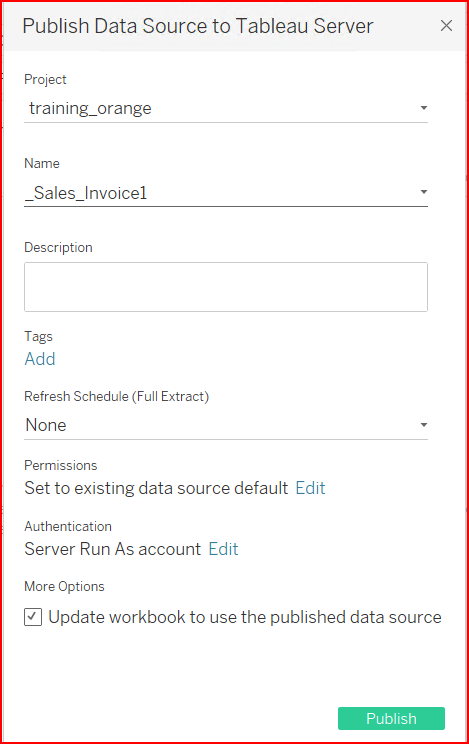Close the Publish Data Source dialog
Viewport: 469px width, 744px height.
pyautogui.click(x=446, y=26)
